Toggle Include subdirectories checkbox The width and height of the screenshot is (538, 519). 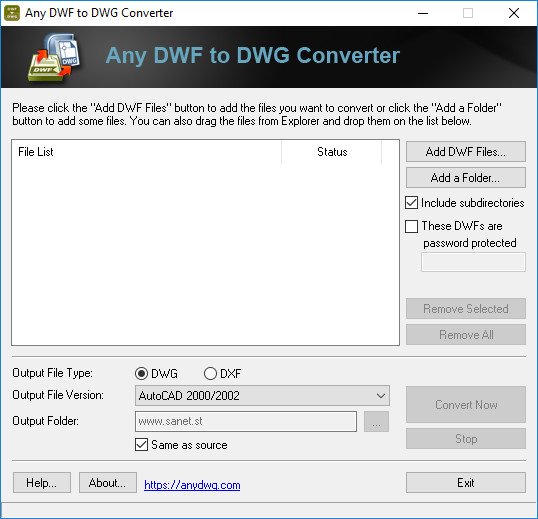pos(411,203)
